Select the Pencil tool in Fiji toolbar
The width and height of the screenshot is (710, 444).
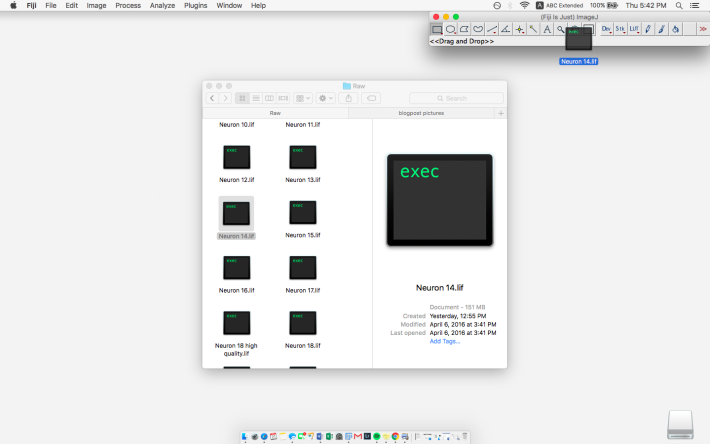648,29
